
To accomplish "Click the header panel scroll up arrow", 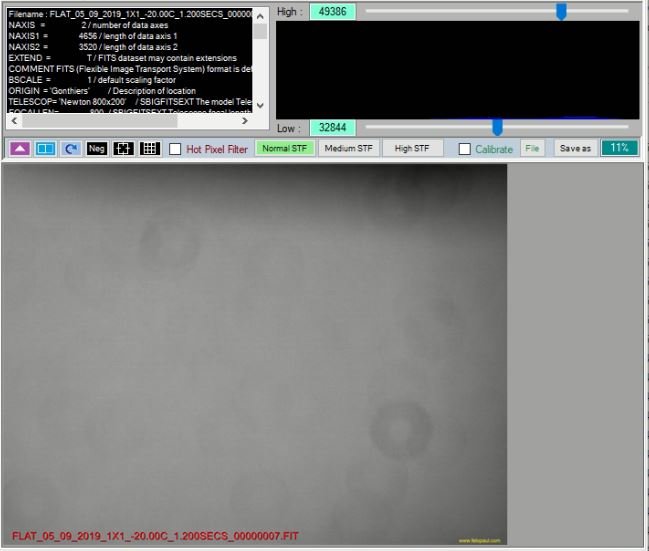I will [x=260, y=16].
